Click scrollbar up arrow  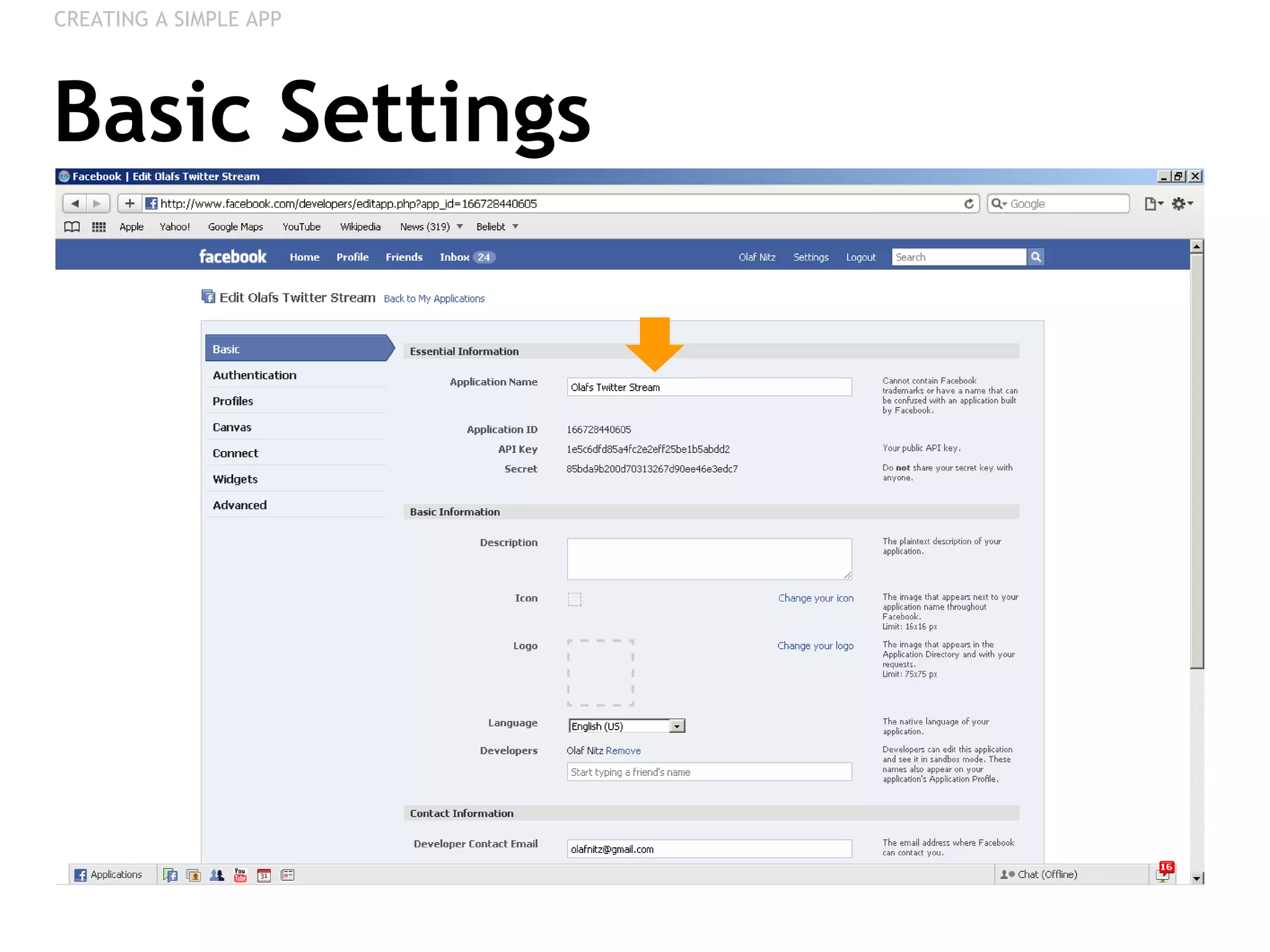point(1197,246)
